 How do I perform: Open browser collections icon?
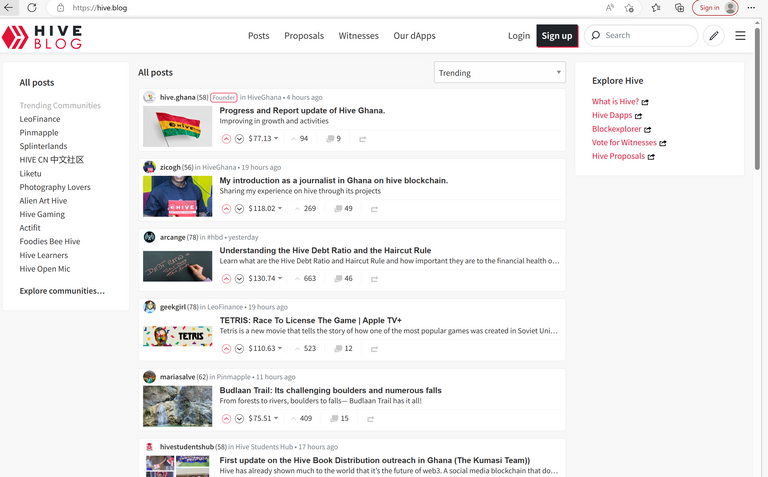679,7
